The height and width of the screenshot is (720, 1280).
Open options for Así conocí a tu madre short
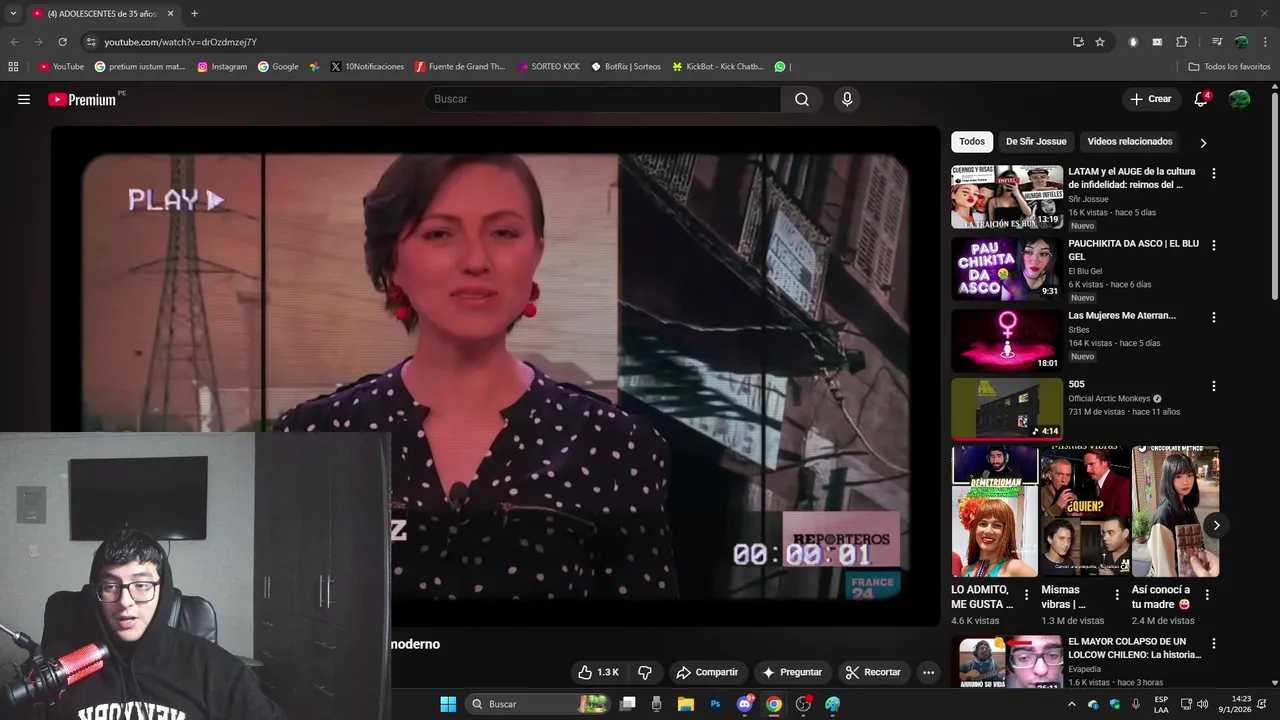(1207, 595)
